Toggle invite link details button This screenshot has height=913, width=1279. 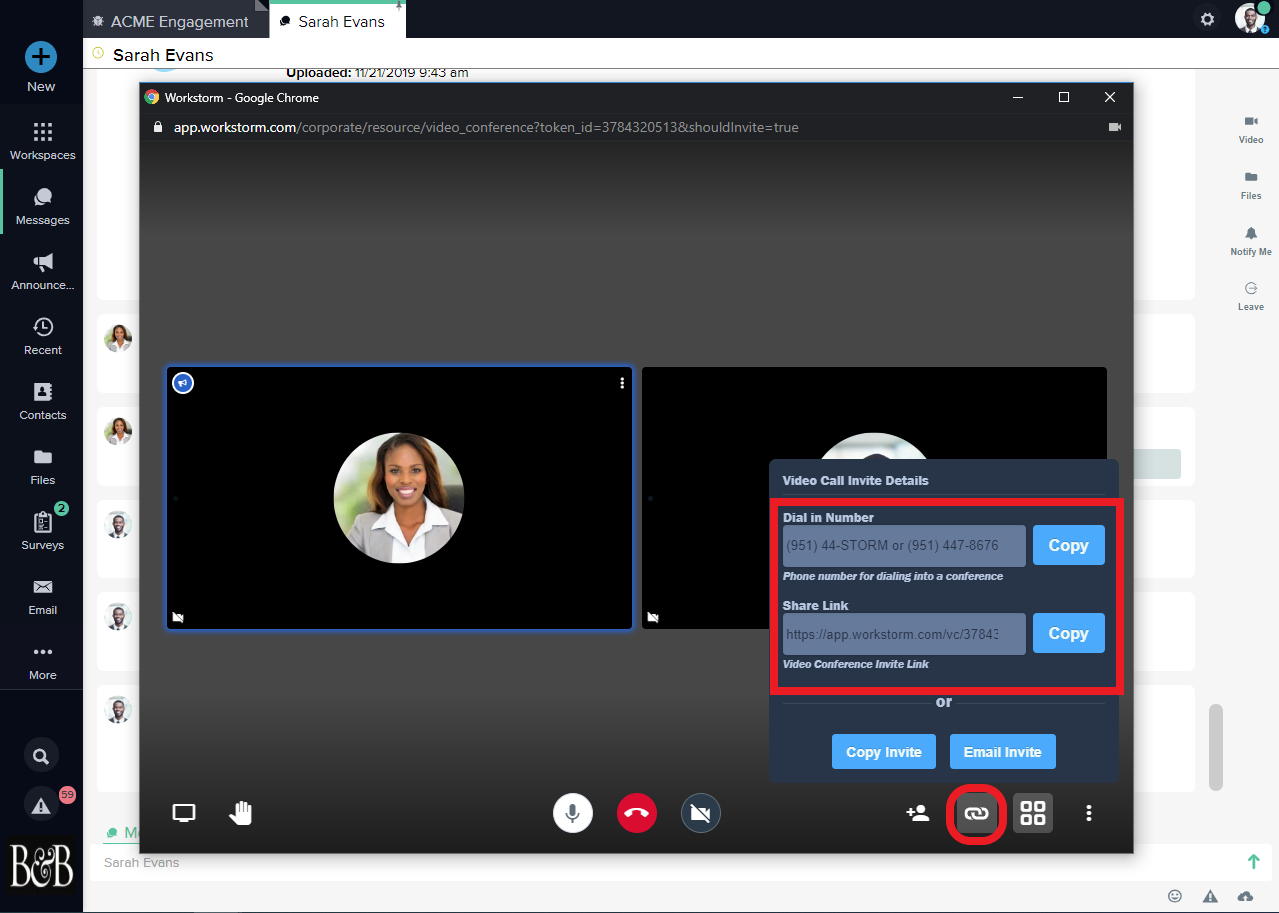click(x=975, y=813)
